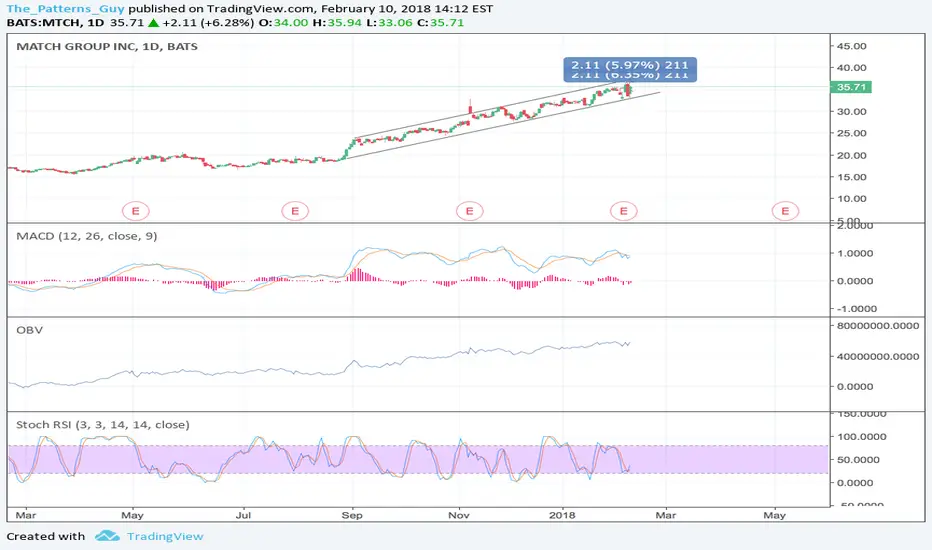Select the Stoch RSI (3, 3, 14, 14, close) label
This screenshot has width=932, height=550.
click(x=103, y=425)
